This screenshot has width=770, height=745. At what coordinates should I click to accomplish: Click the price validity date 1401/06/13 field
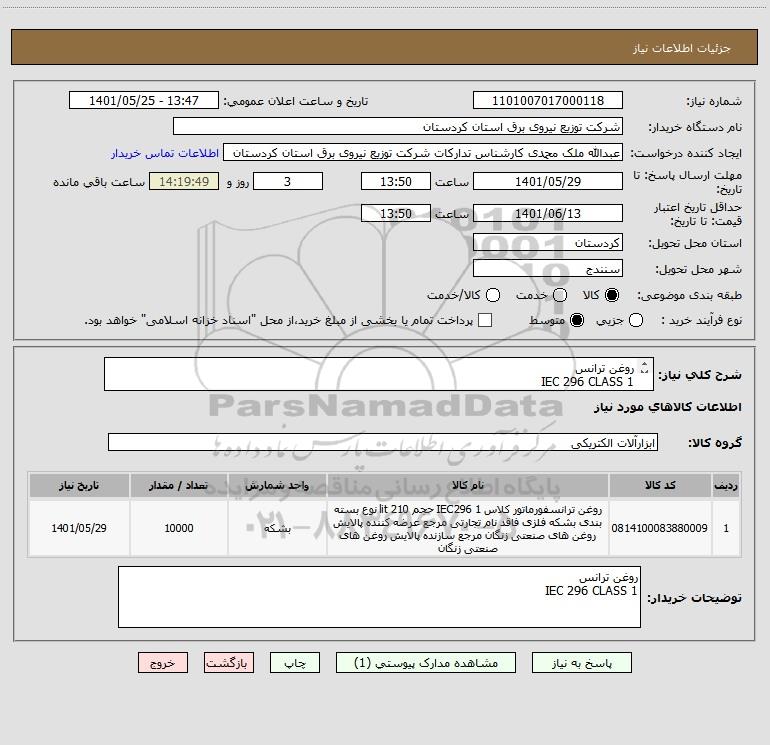point(548,213)
